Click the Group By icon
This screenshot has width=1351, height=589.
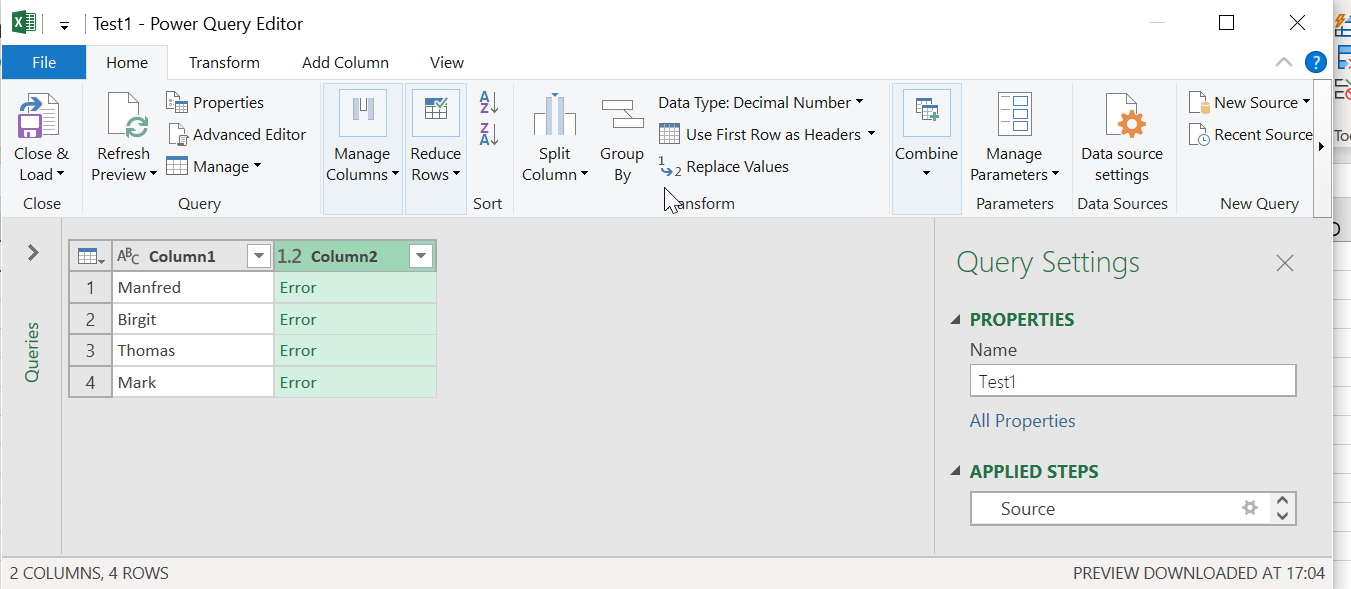622,115
